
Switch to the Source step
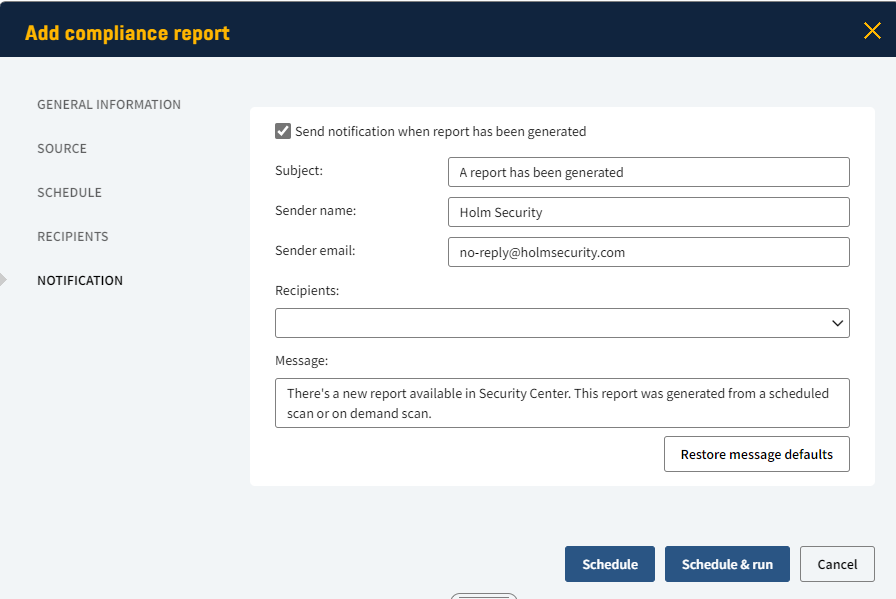tap(62, 148)
